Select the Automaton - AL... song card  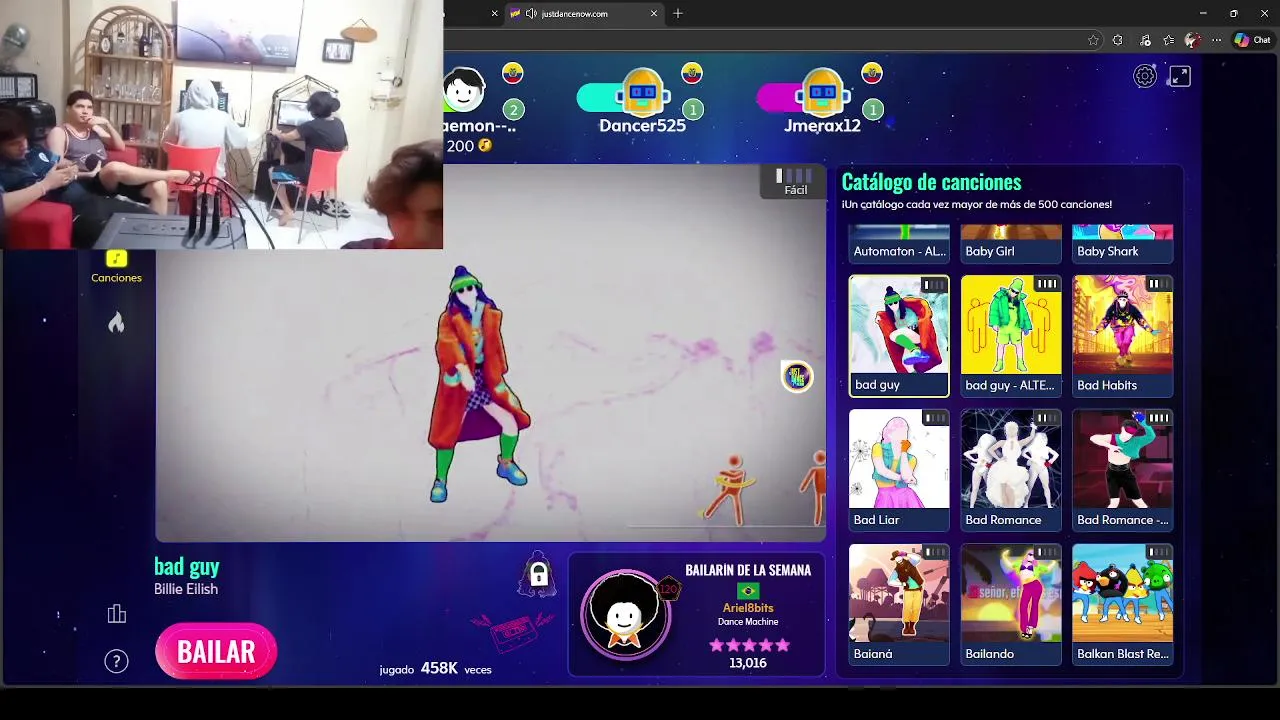(898, 244)
